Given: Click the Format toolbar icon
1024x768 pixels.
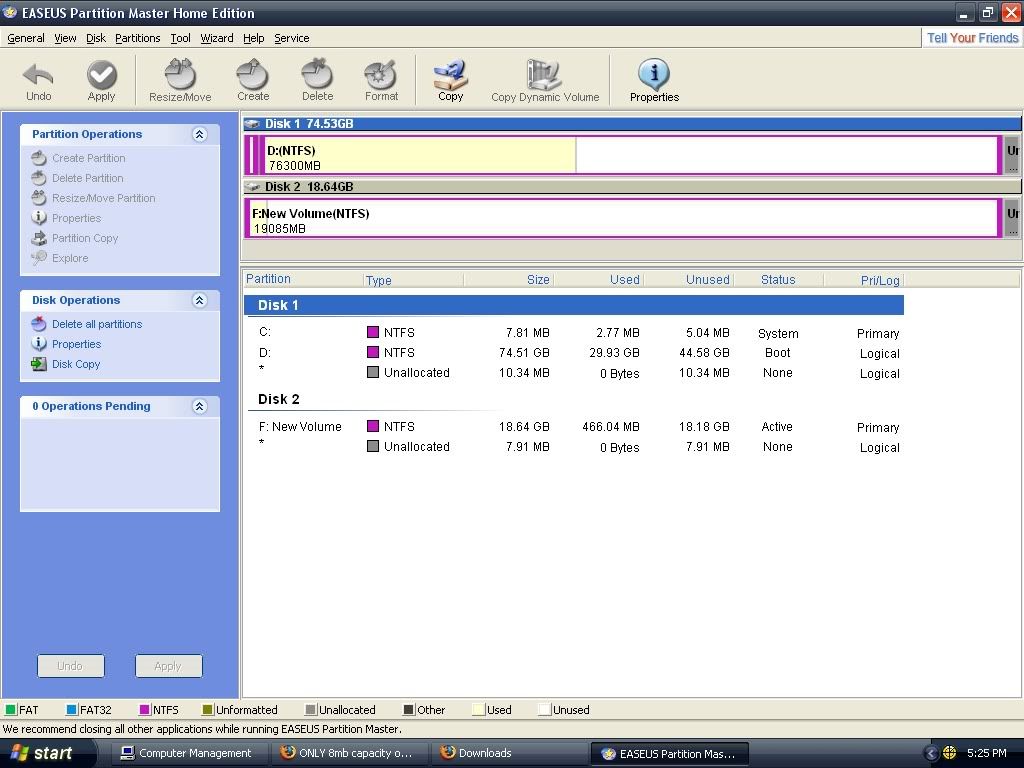Looking at the screenshot, I should pyautogui.click(x=381, y=74).
